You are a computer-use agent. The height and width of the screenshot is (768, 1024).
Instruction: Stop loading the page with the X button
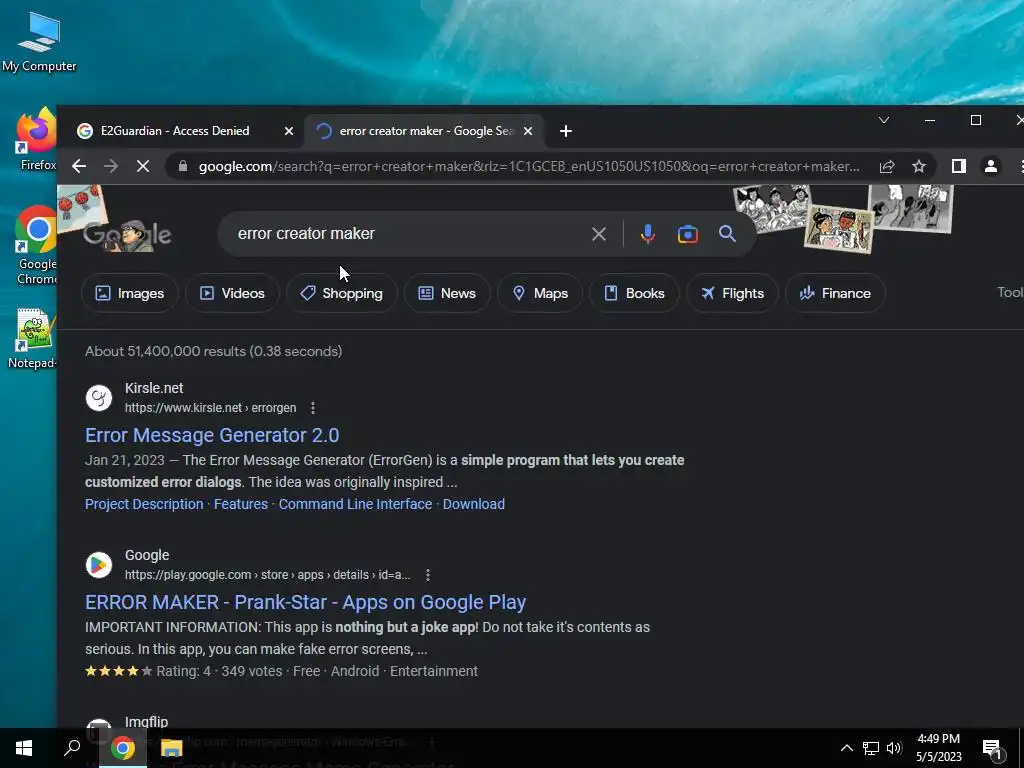pos(143,167)
